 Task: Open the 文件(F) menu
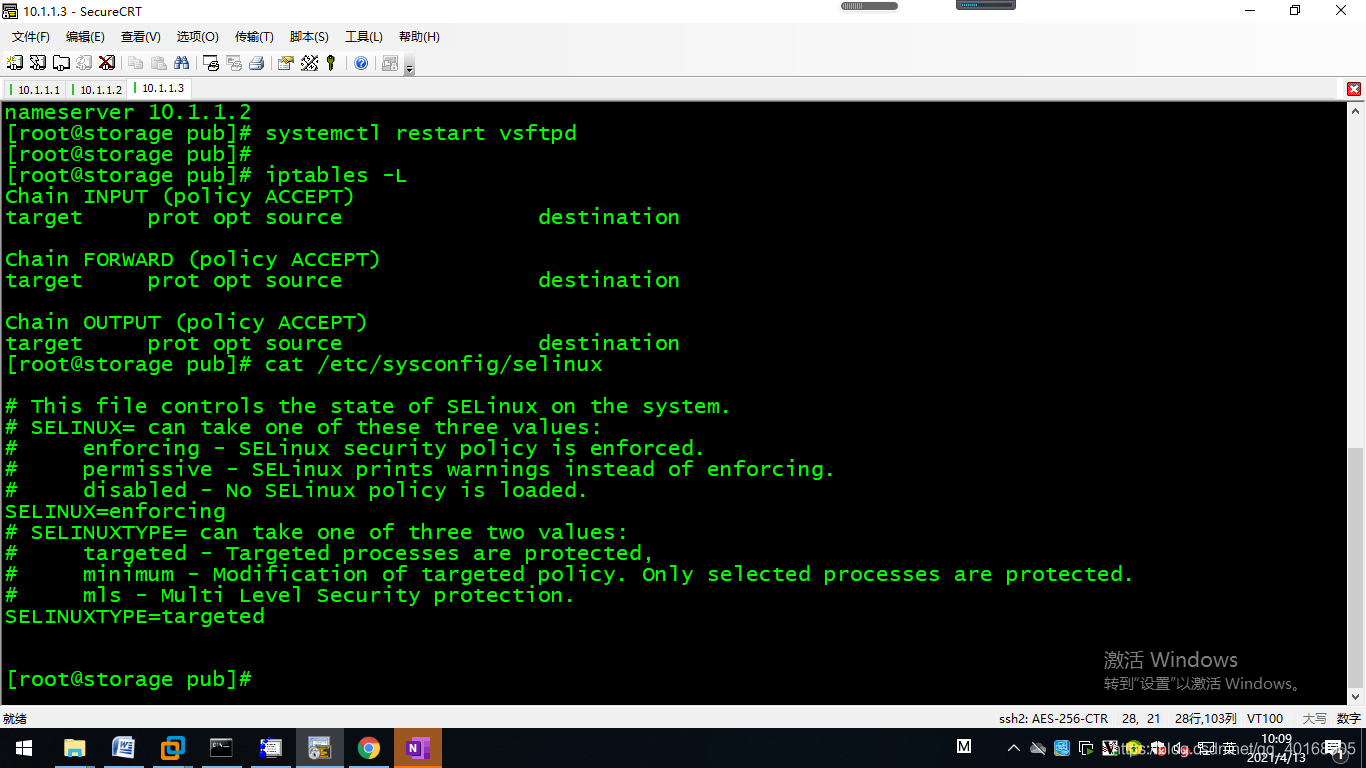pos(31,37)
